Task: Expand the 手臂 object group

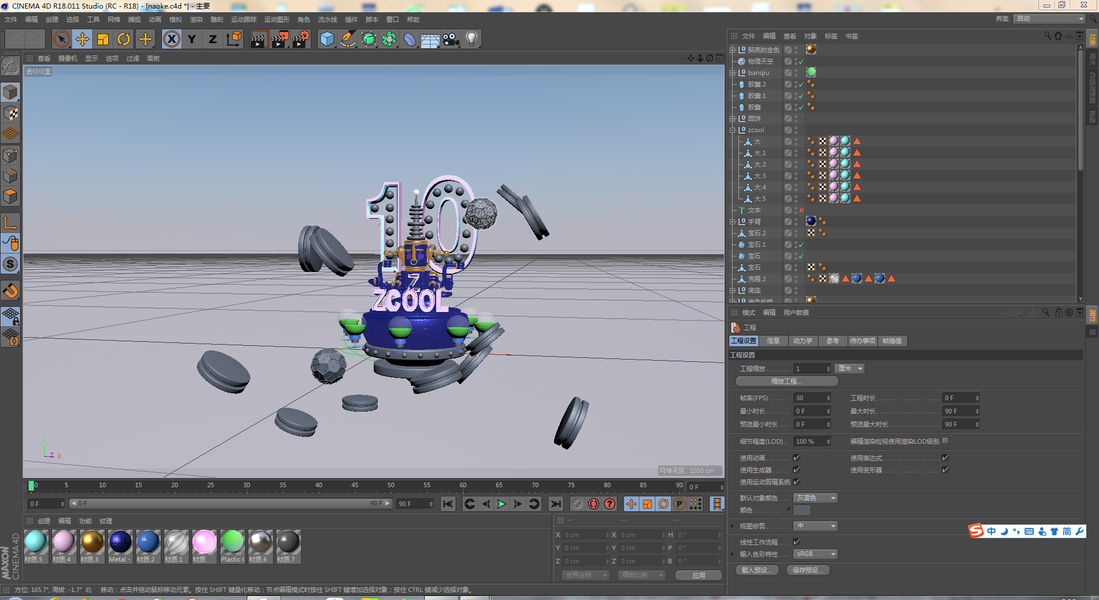Action: pyautogui.click(x=732, y=221)
